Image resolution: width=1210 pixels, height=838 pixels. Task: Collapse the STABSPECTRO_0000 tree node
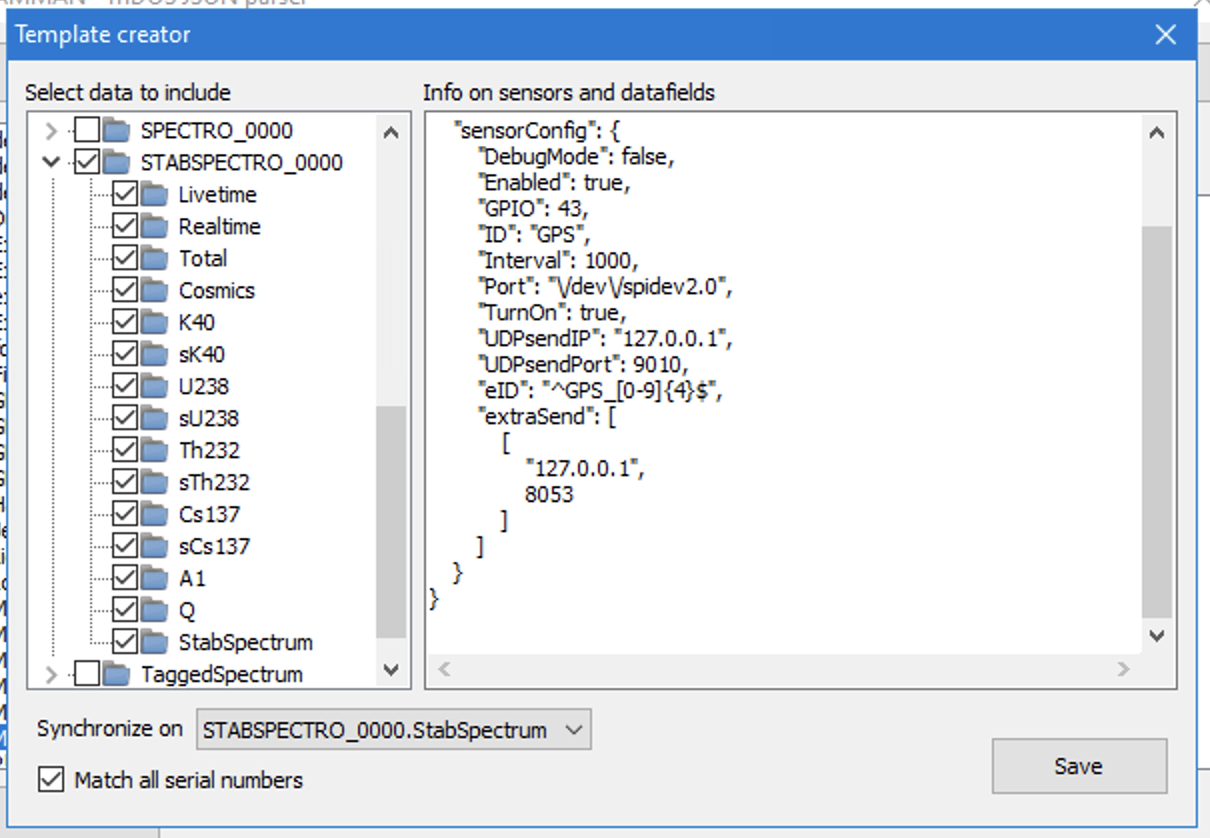[51, 162]
